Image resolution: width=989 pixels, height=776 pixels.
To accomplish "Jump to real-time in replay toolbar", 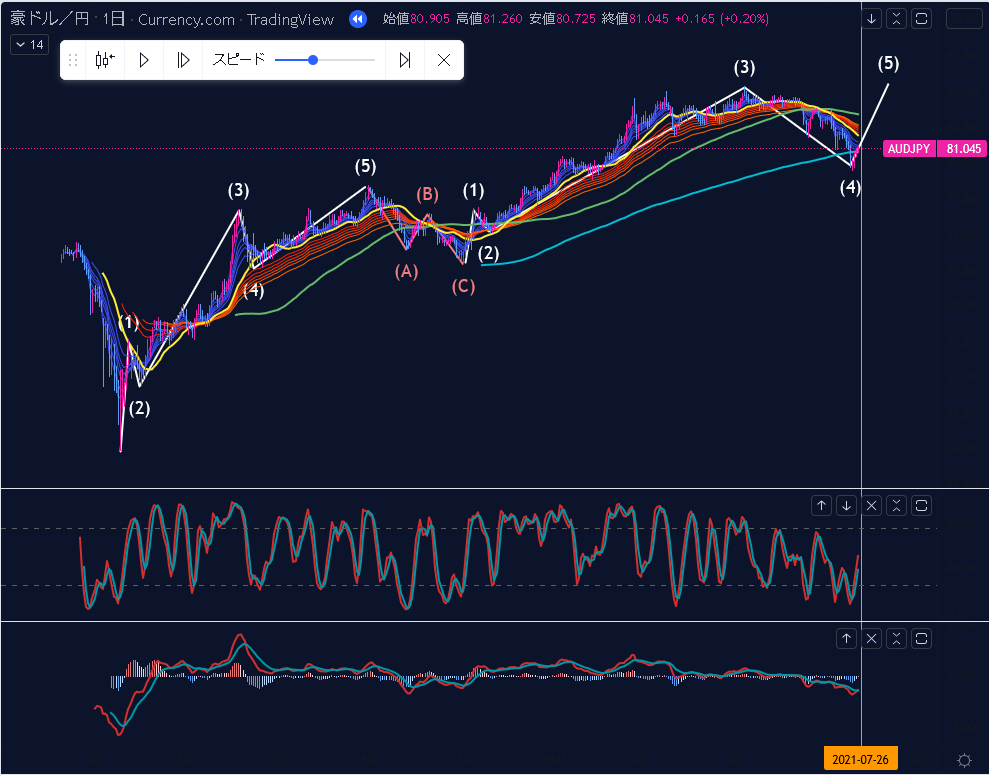I will click(x=405, y=60).
